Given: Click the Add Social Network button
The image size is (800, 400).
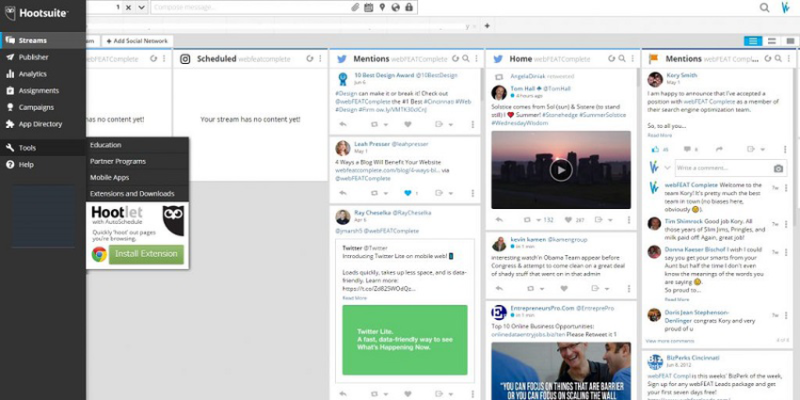Looking at the screenshot, I should [x=137, y=41].
